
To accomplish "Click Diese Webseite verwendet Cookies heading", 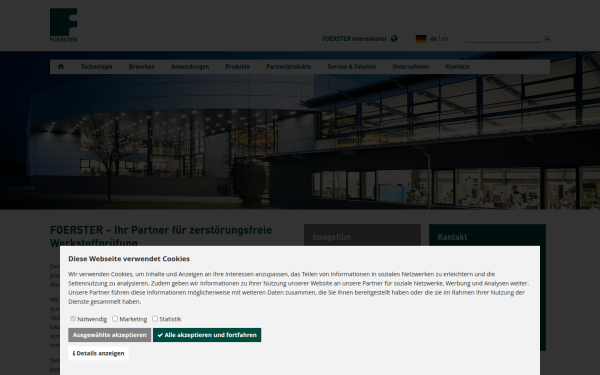I will [x=129, y=259].
